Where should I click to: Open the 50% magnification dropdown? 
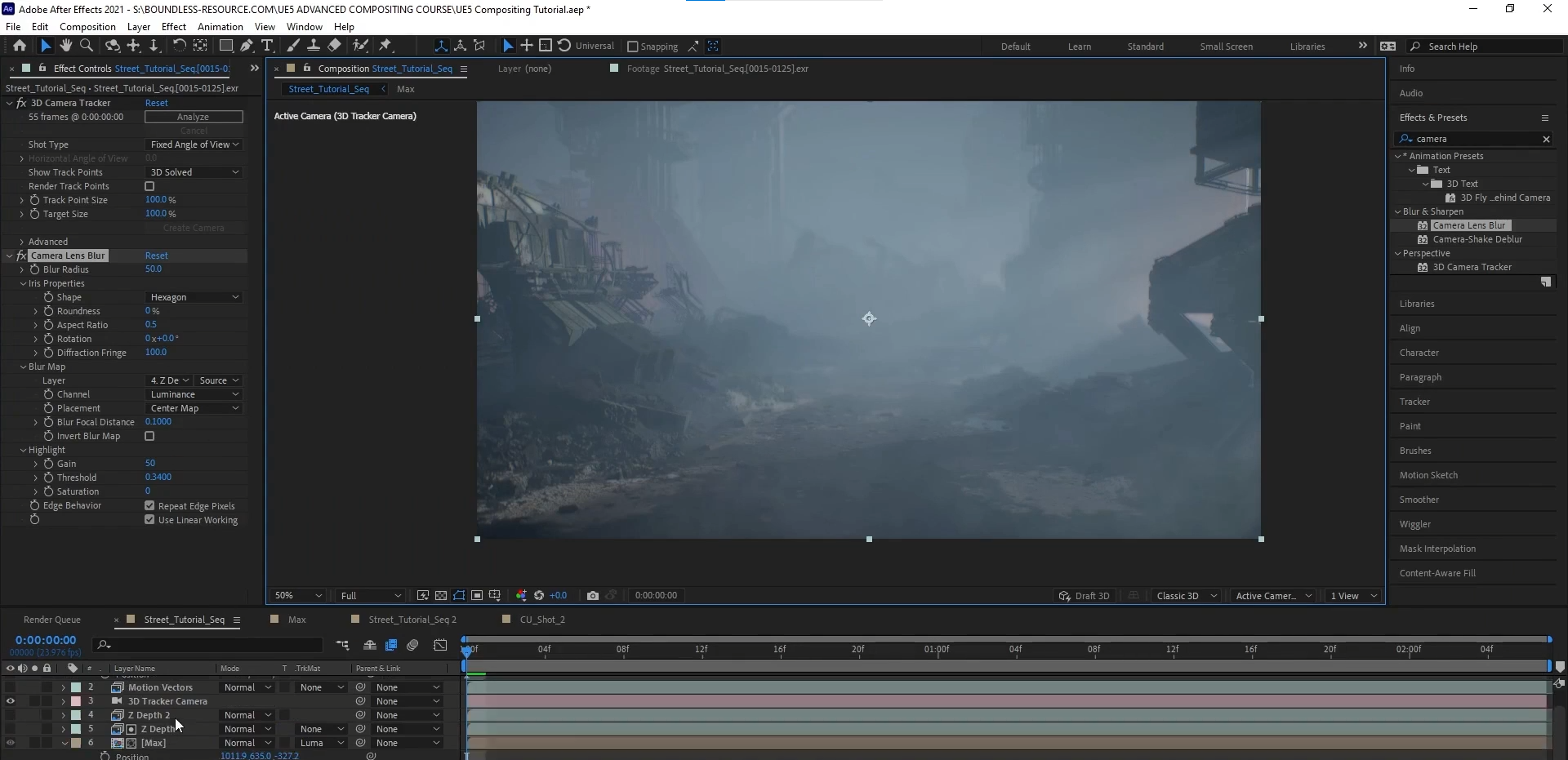[x=298, y=596]
